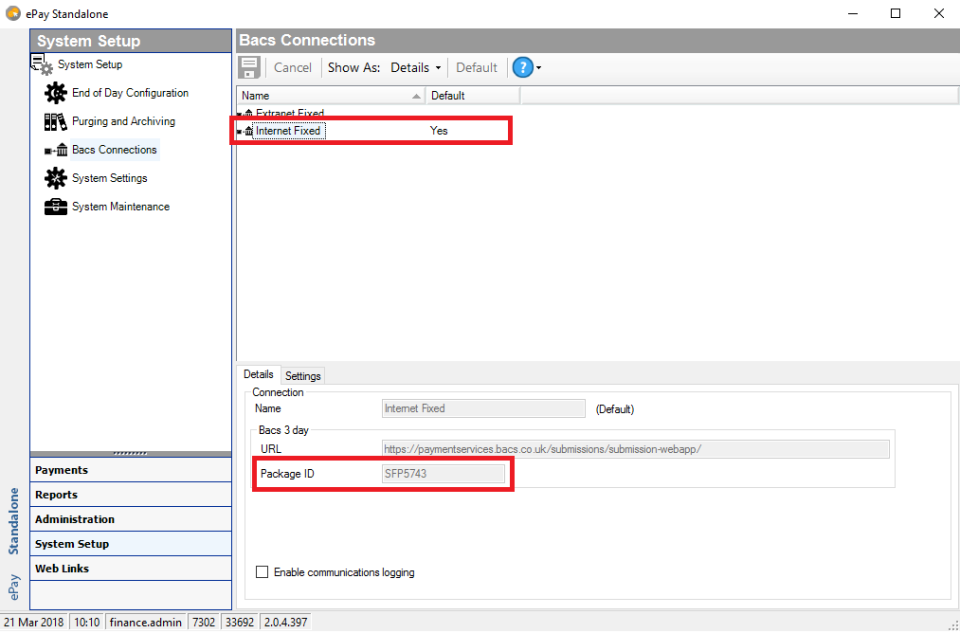The width and height of the screenshot is (960, 633).
Task: Switch to the Settings tab
Action: pyautogui.click(x=302, y=375)
